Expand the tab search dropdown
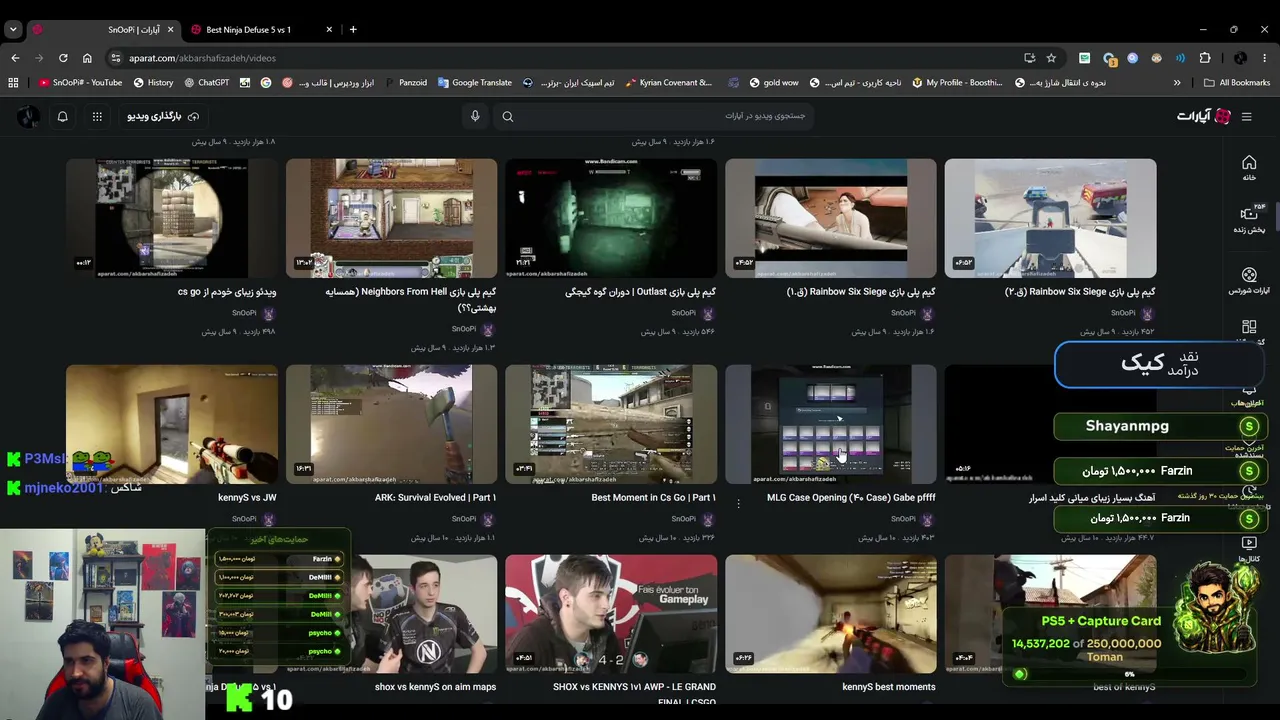This screenshot has width=1280, height=720. click(13, 29)
